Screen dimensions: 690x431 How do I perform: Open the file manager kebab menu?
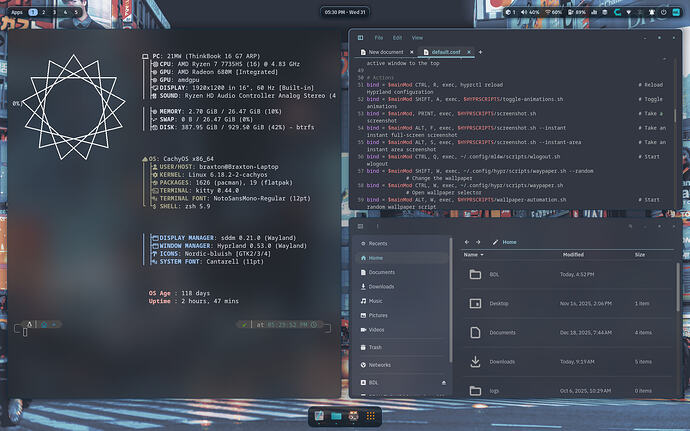point(378,226)
